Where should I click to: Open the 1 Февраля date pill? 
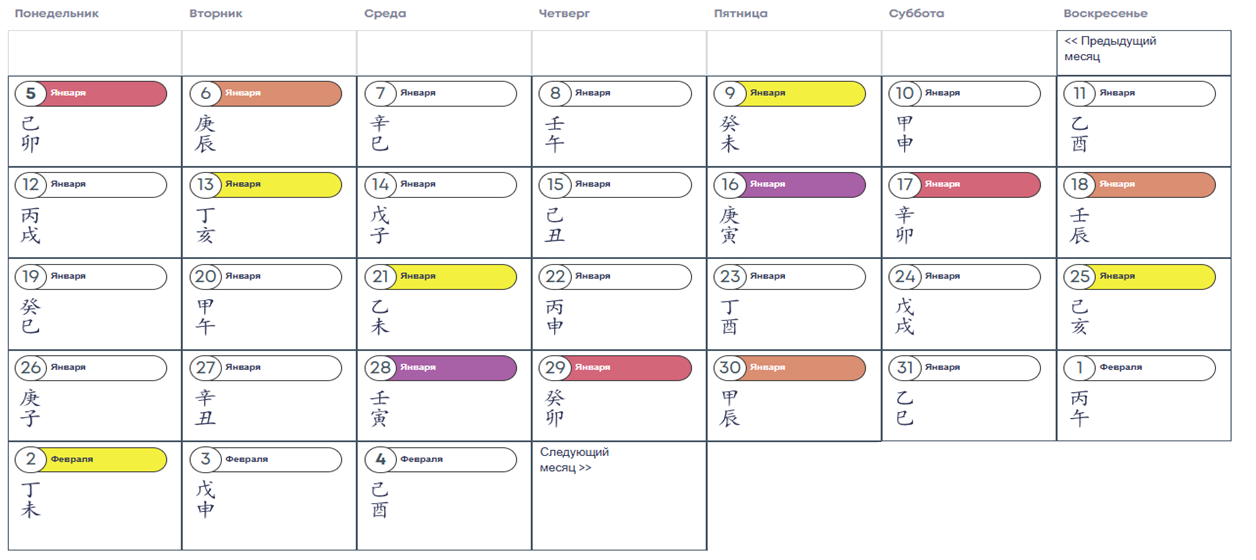(1140, 368)
